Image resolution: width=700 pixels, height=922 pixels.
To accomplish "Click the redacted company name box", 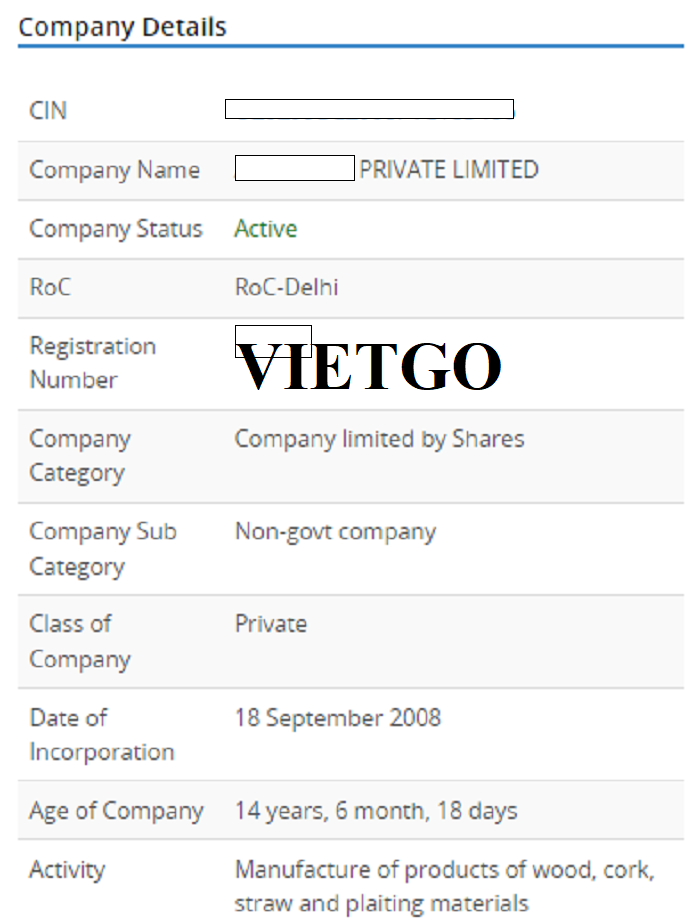I will click(295, 168).
